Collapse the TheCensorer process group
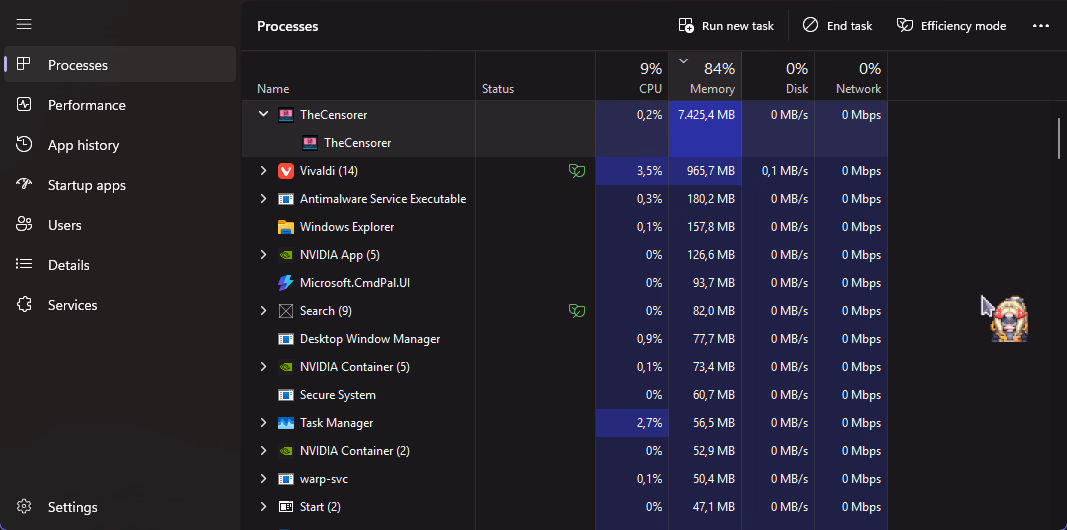Image resolution: width=1067 pixels, height=530 pixels. 263,114
